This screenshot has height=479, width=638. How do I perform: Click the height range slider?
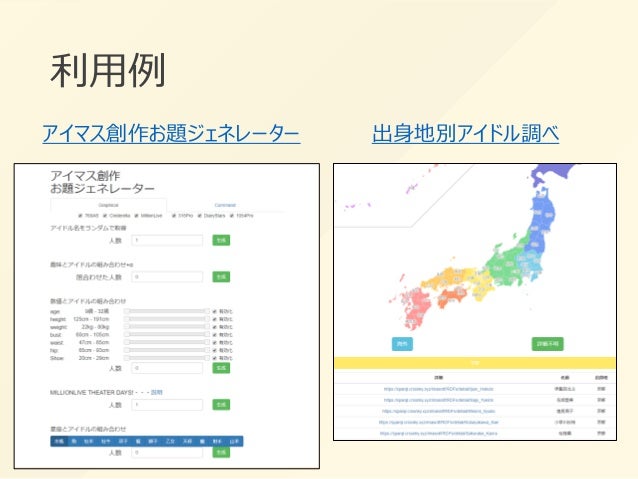[x=167, y=319]
